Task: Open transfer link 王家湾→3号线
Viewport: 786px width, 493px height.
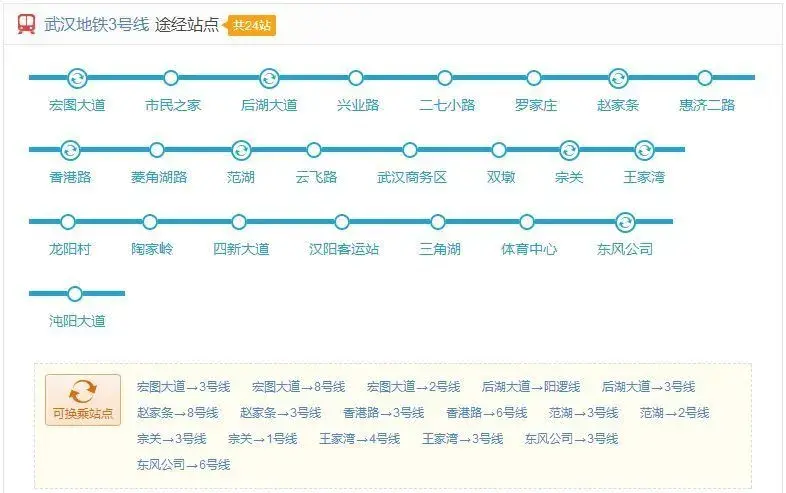Action: point(463,439)
